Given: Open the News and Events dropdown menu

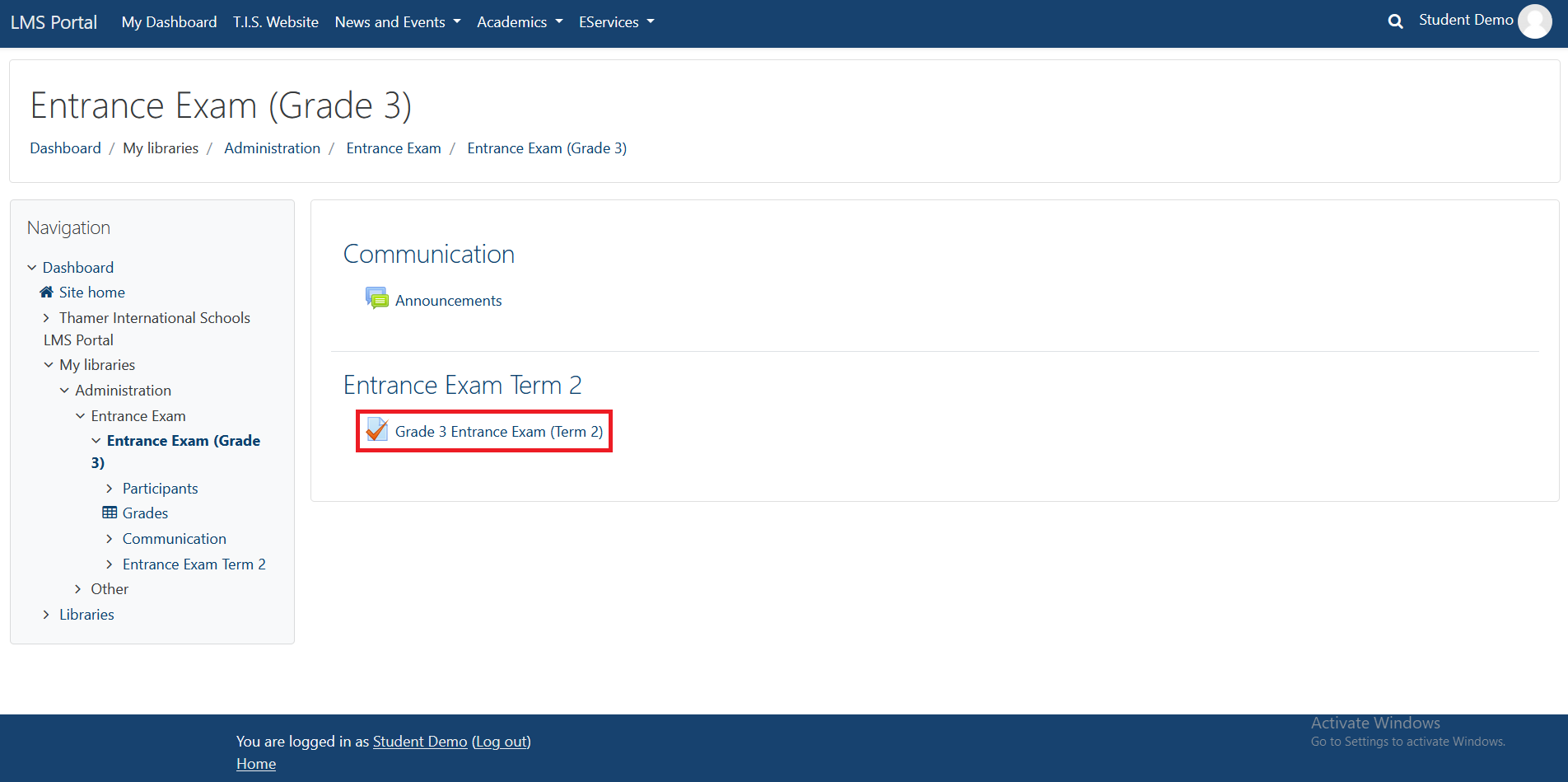Looking at the screenshot, I should click(398, 22).
